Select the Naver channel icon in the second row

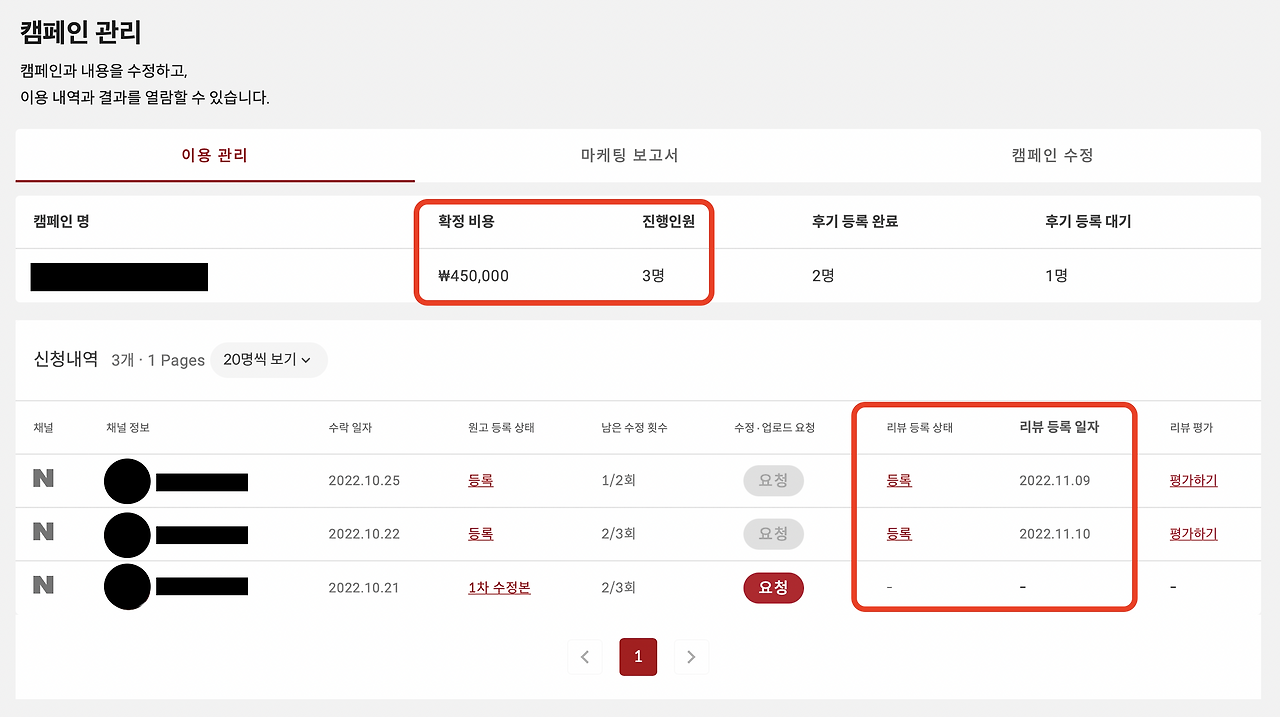[x=42, y=534]
